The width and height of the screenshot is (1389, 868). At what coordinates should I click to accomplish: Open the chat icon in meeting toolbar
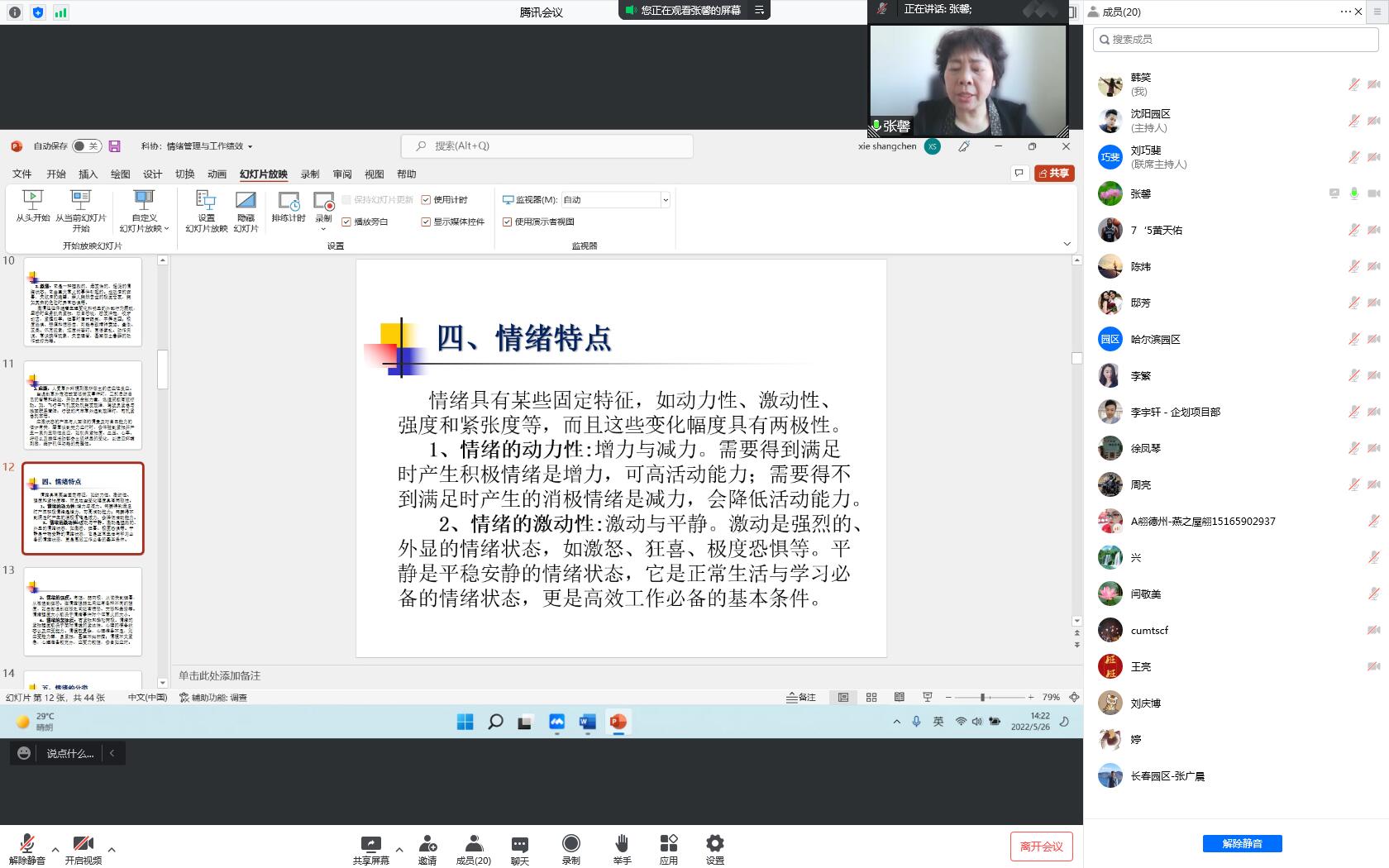519,844
